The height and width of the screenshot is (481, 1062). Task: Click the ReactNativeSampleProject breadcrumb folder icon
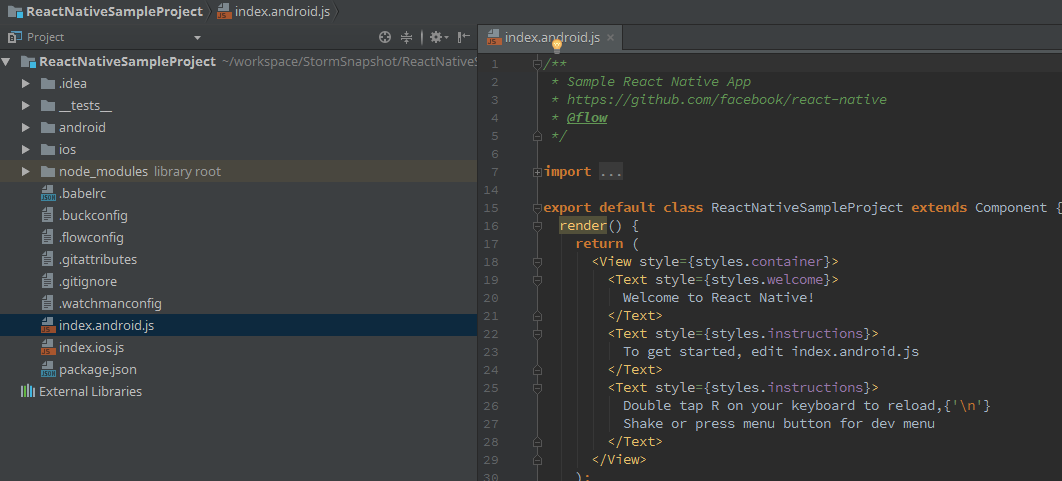pos(16,12)
